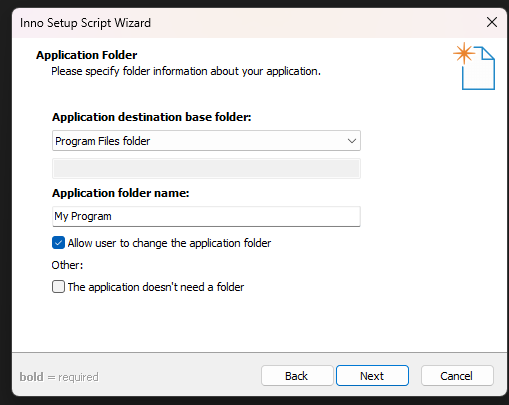The image size is (509, 405).
Task: Open the destination base folder dropdown
Action: (206, 141)
